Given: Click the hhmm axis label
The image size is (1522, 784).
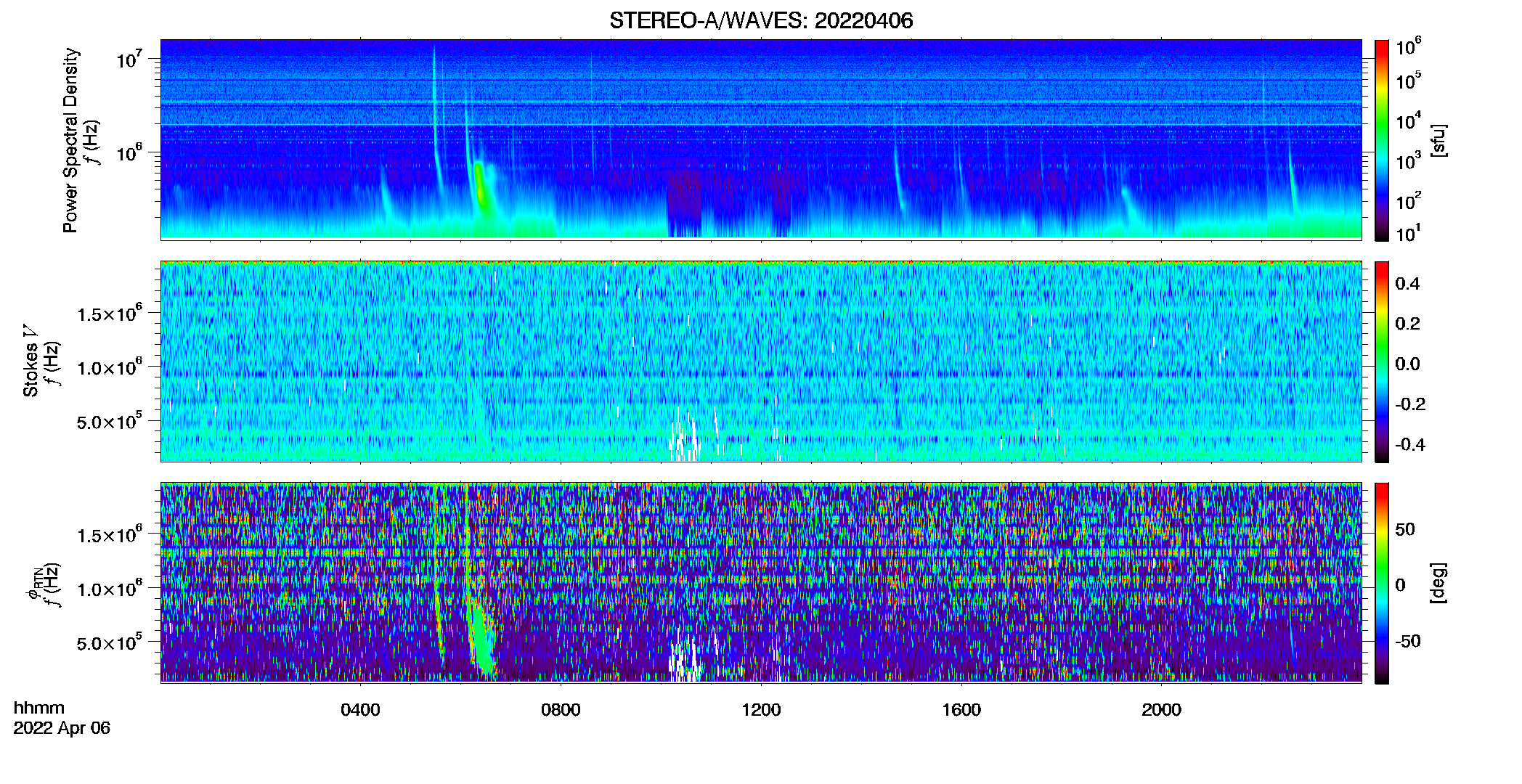Looking at the screenshot, I should (39, 708).
